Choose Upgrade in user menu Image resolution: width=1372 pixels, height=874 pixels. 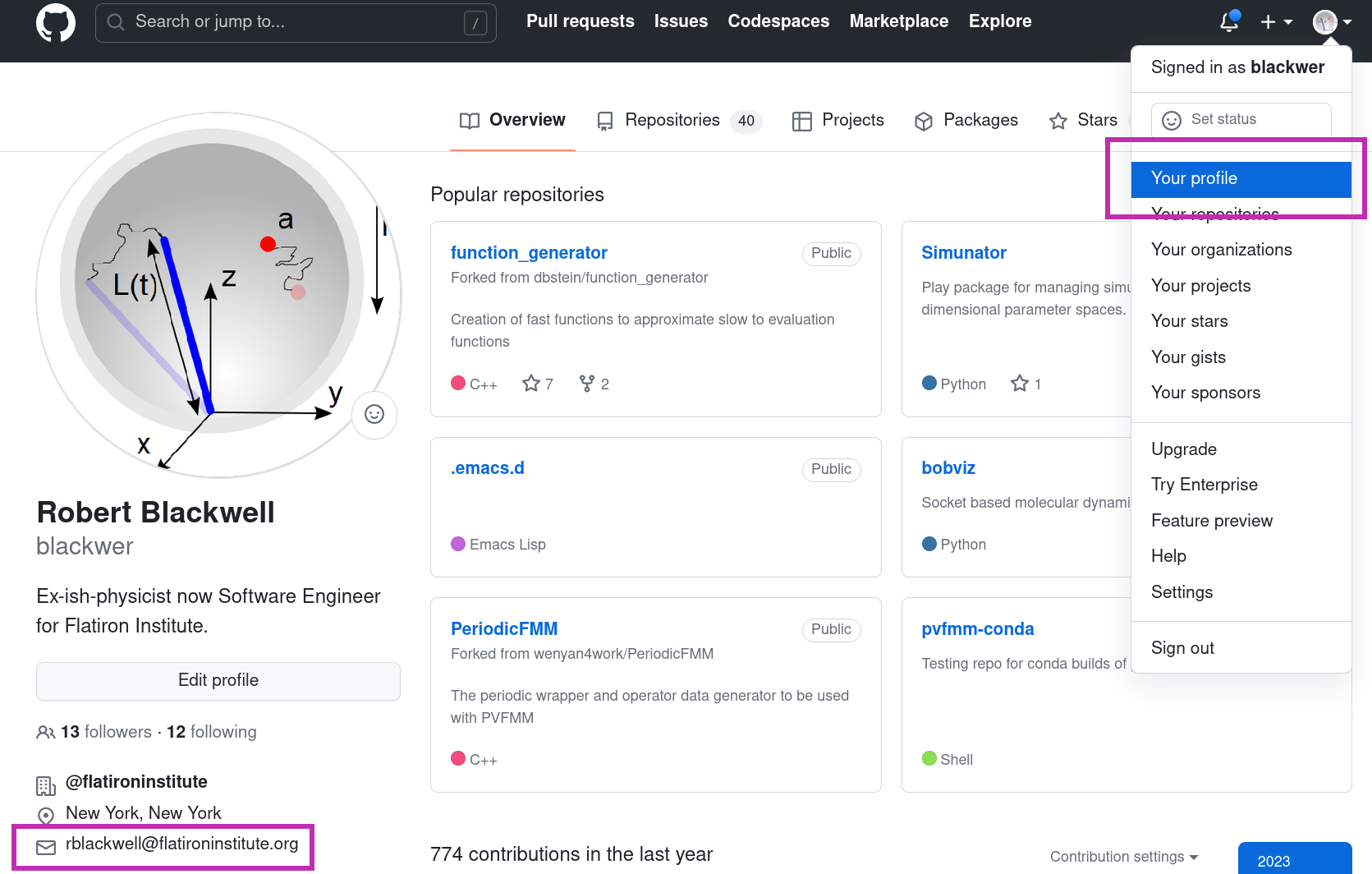click(1241, 449)
